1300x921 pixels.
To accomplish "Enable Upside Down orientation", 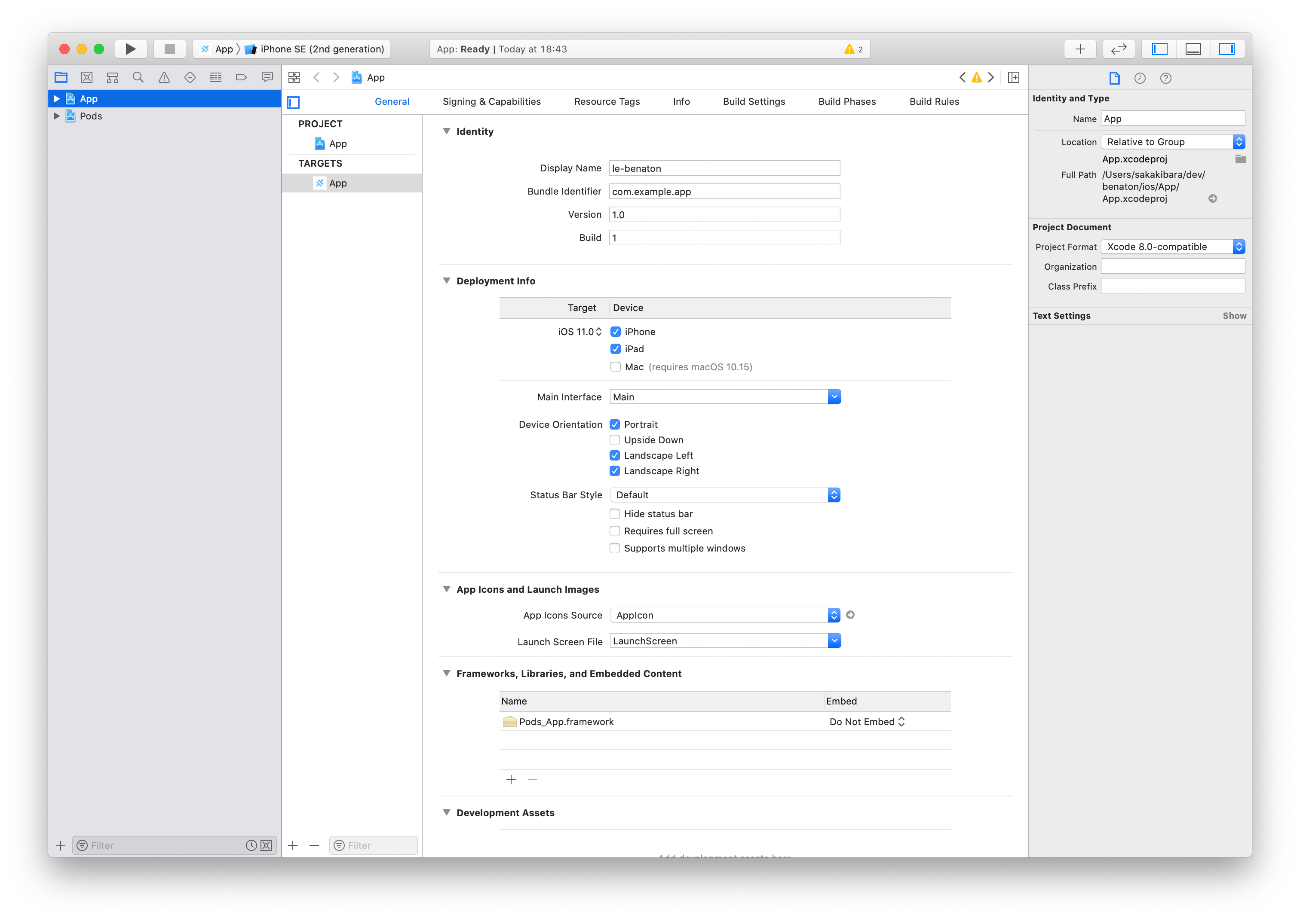I will coord(615,440).
